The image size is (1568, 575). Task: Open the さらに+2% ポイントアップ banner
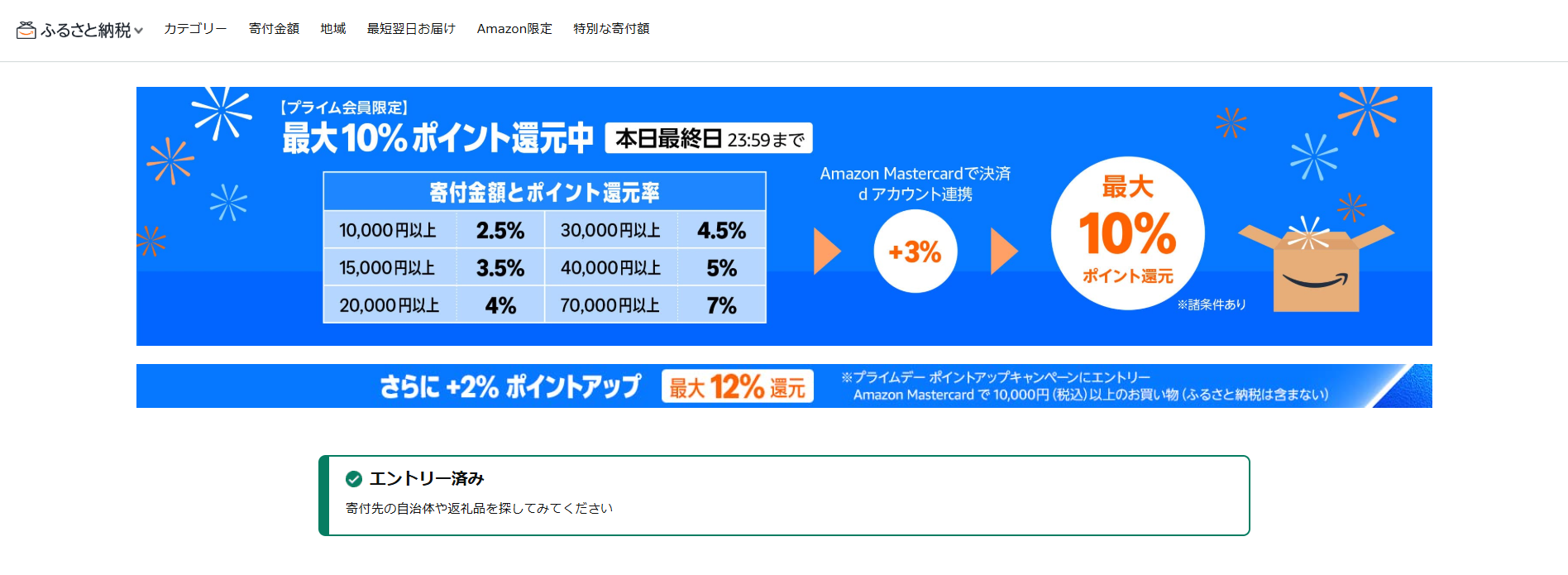coord(784,386)
